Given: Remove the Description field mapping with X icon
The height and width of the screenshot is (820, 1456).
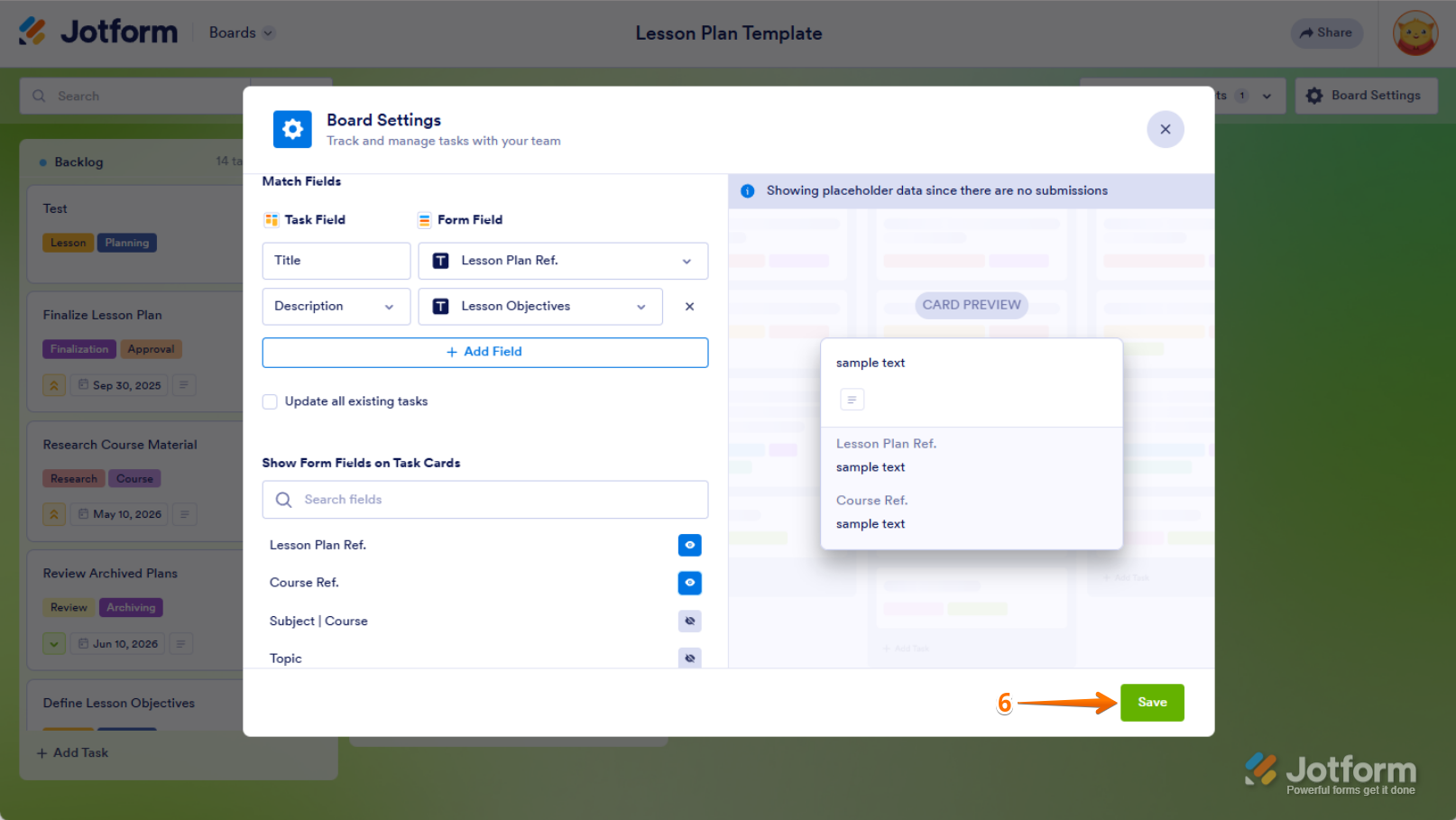Looking at the screenshot, I should 689,307.
